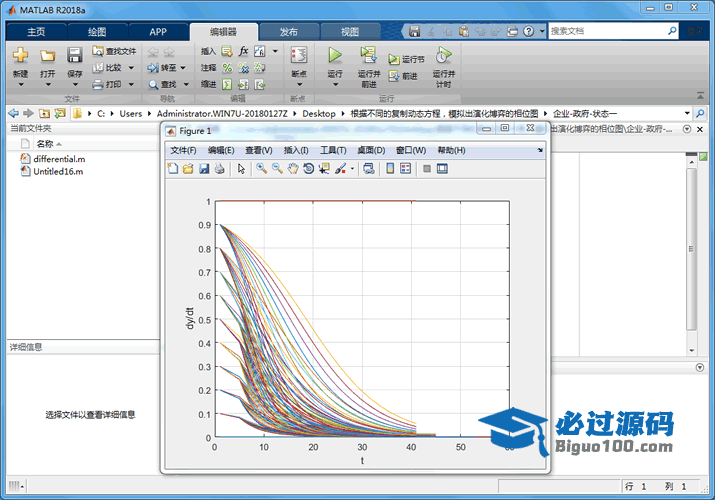Expand the brush tool color dropdown arrow
Viewport: 715px width, 500px height.
click(x=352, y=169)
